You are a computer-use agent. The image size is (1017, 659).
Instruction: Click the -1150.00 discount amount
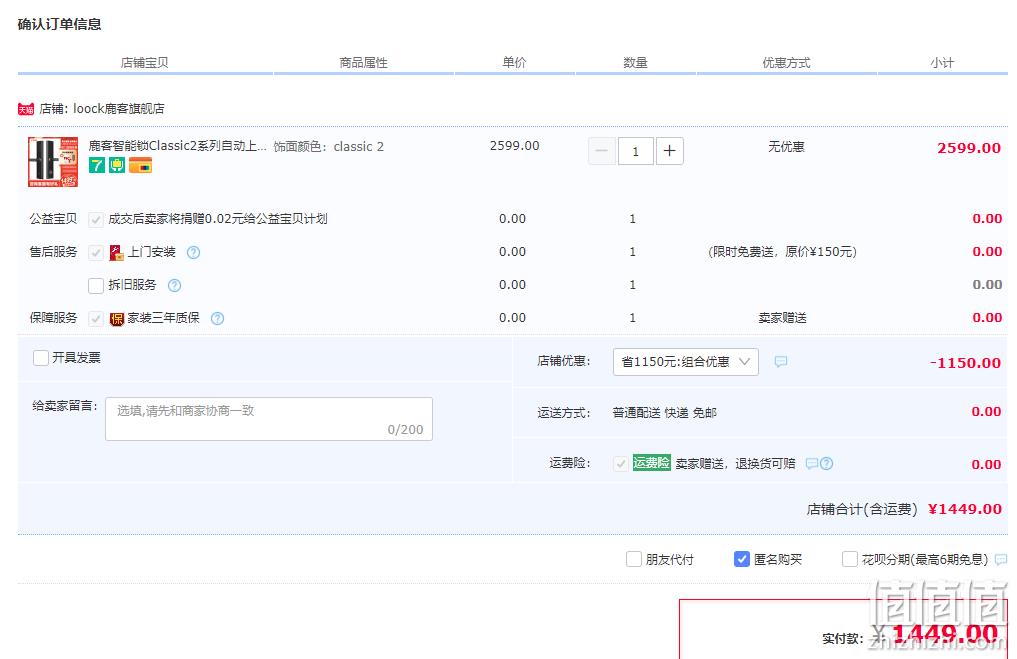pos(965,363)
